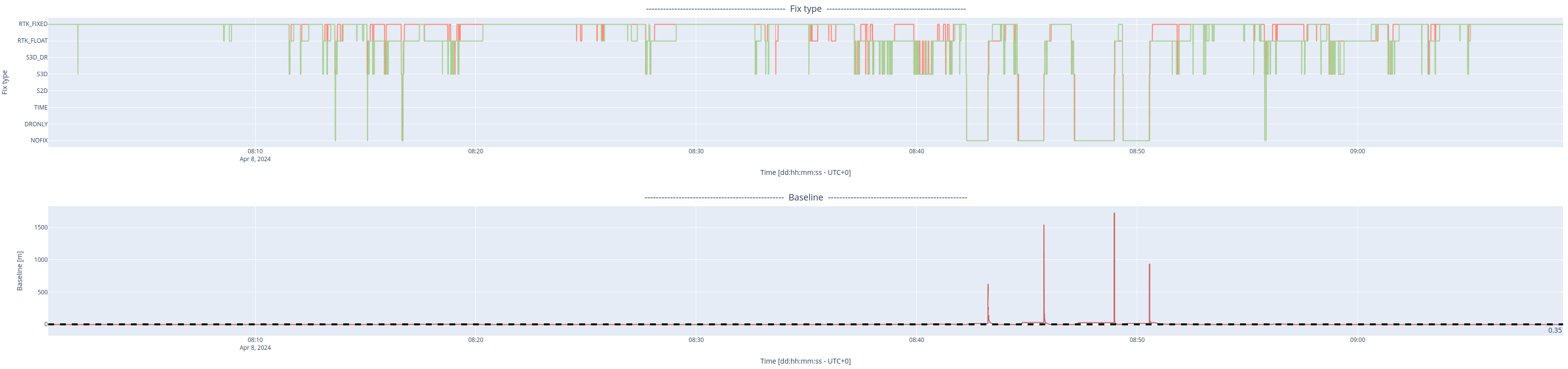1568x369 pixels.
Task: Click 08:30 tick on Fix type chart
Action: point(696,151)
